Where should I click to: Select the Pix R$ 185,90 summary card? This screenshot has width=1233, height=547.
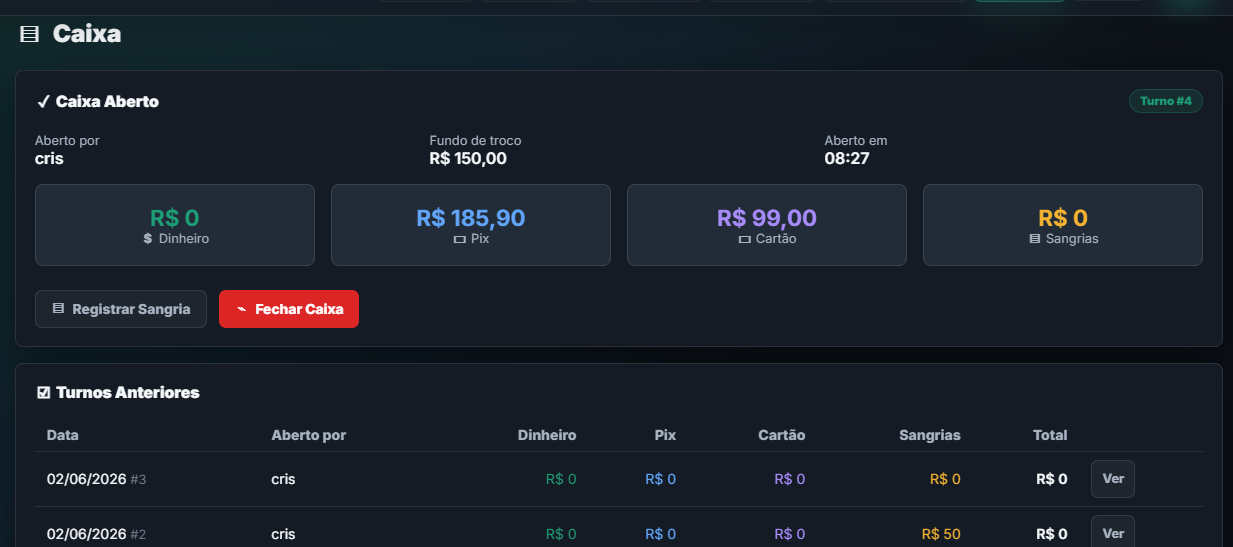(x=471, y=225)
